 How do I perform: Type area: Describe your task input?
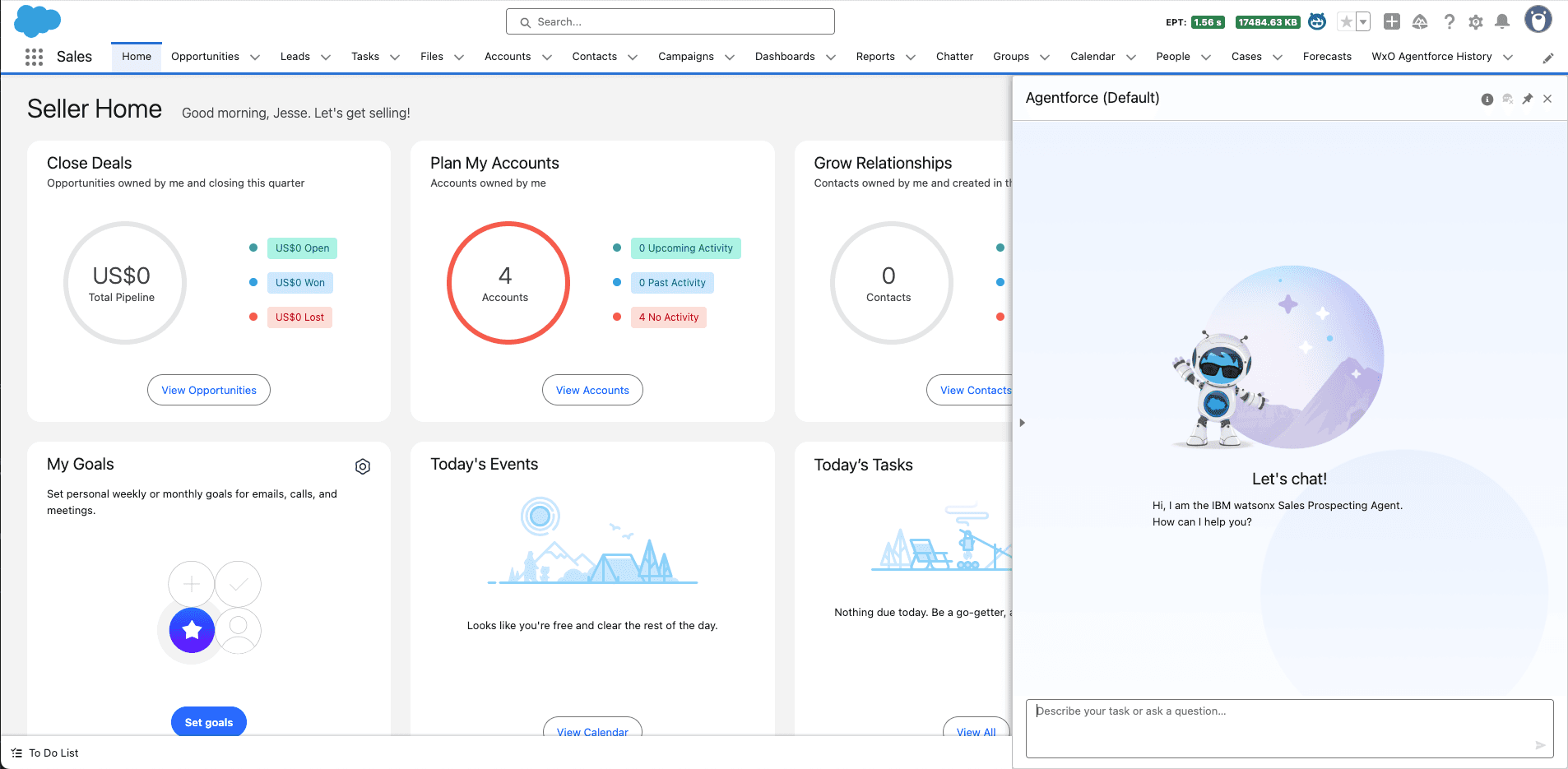1289,729
